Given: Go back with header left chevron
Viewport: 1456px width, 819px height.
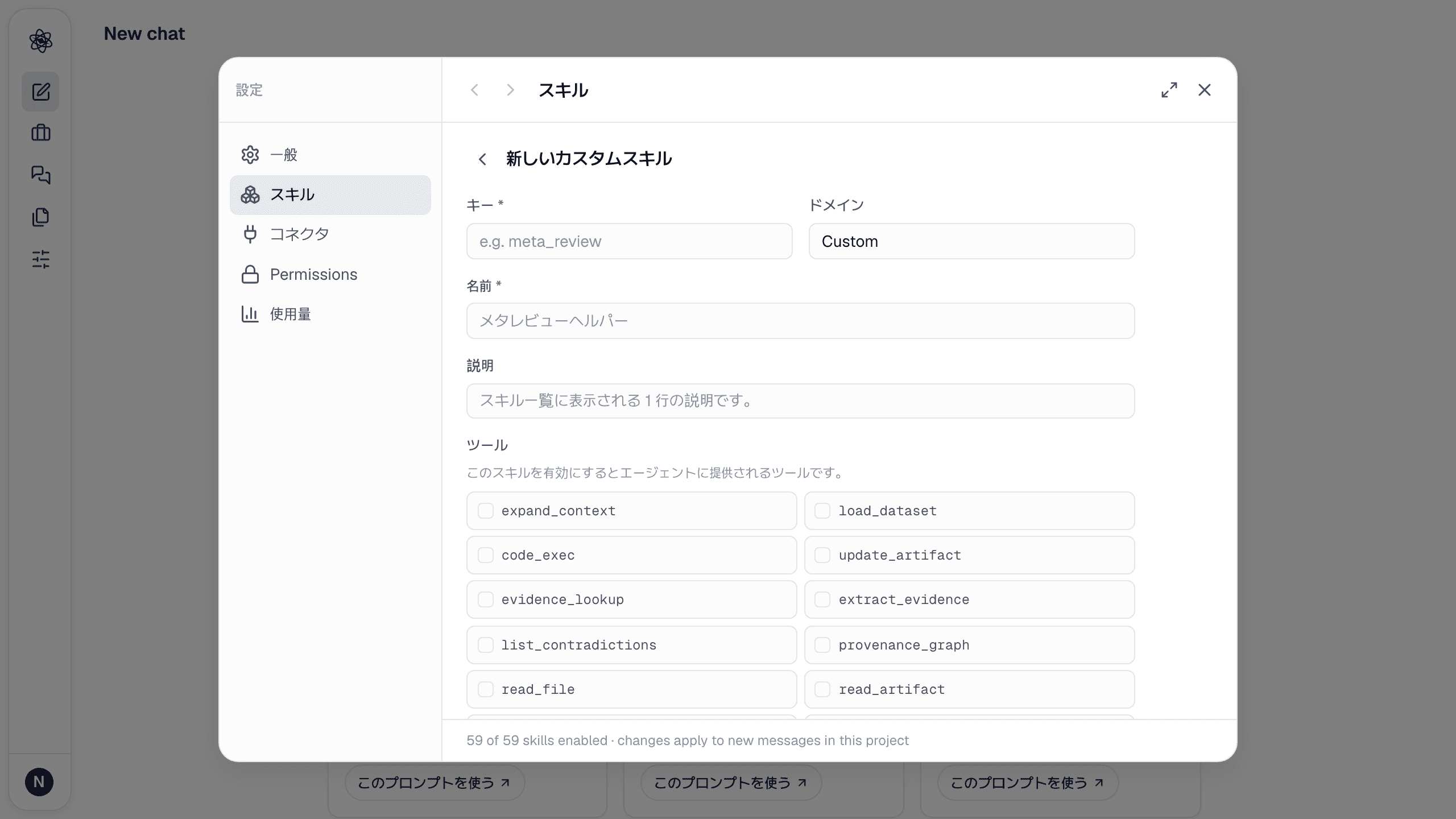Looking at the screenshot, I should tap(475, 90).
